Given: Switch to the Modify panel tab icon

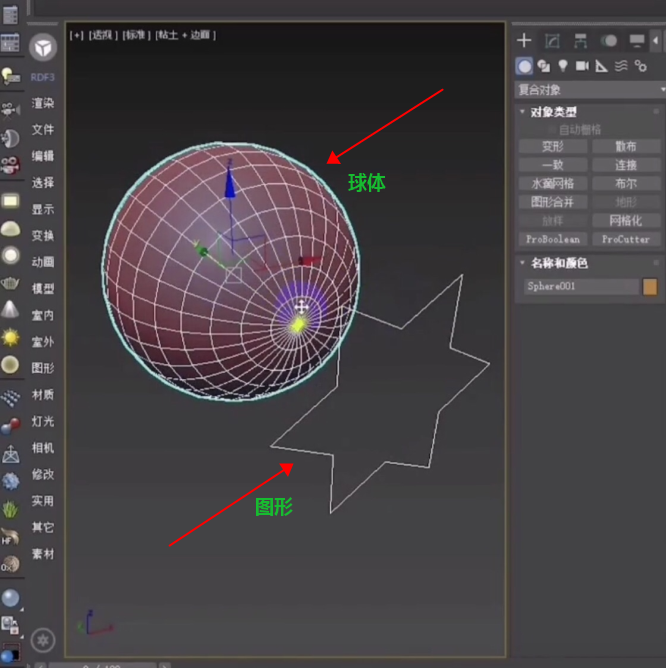Looking at the screenshot, I should coord(552,41).
